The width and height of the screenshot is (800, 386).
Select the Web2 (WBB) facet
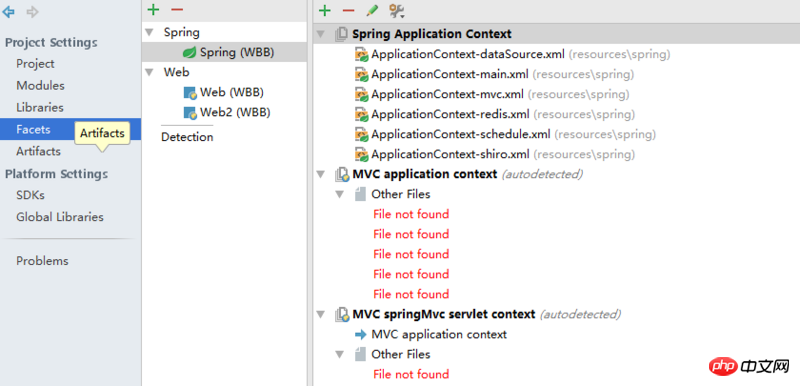click(x=227, y=112)
